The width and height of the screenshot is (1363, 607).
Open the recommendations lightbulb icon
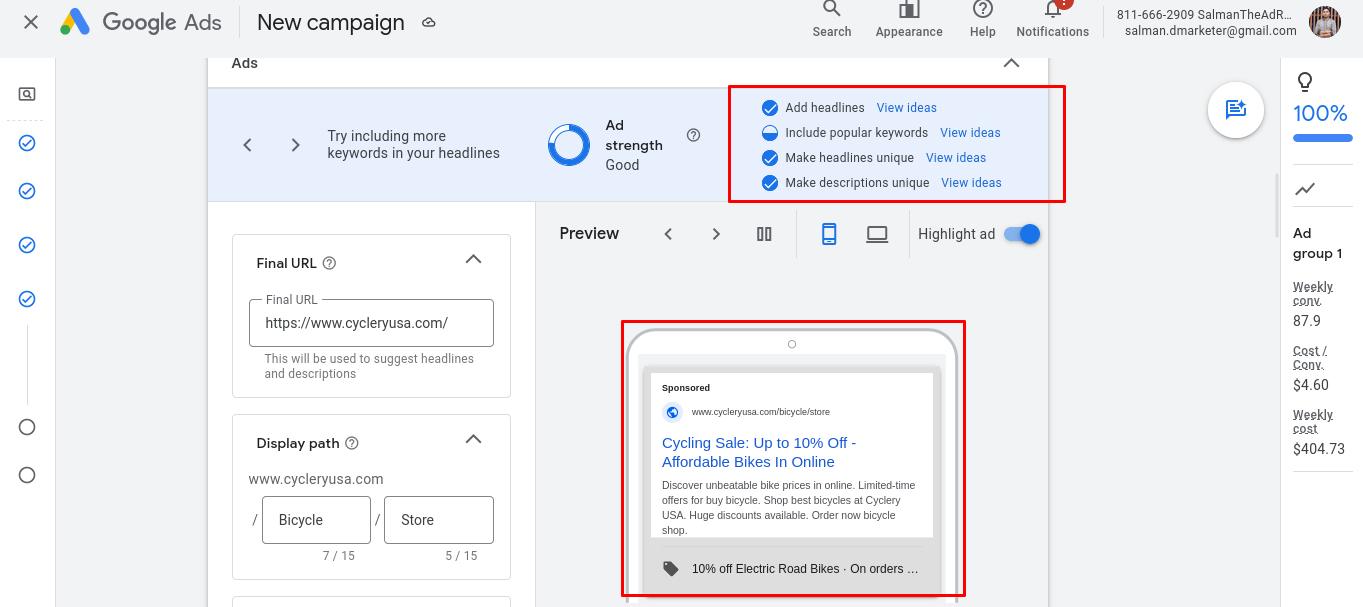tap(1304, 82)
